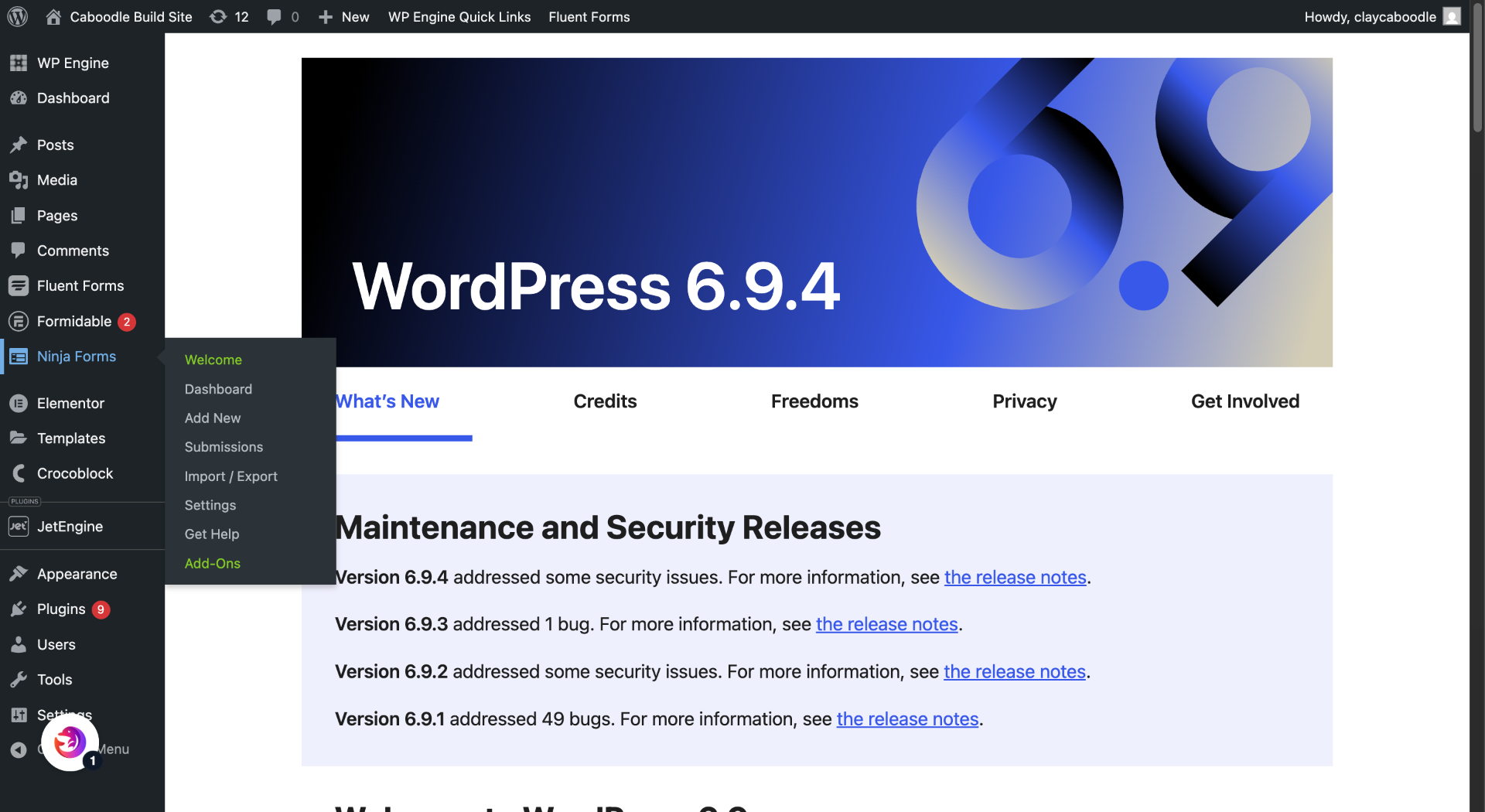Click the red 9 badge beside Plugins
Image resolution: width=1485 pixels, height=812 pixels.
click(x=101, y=609)
